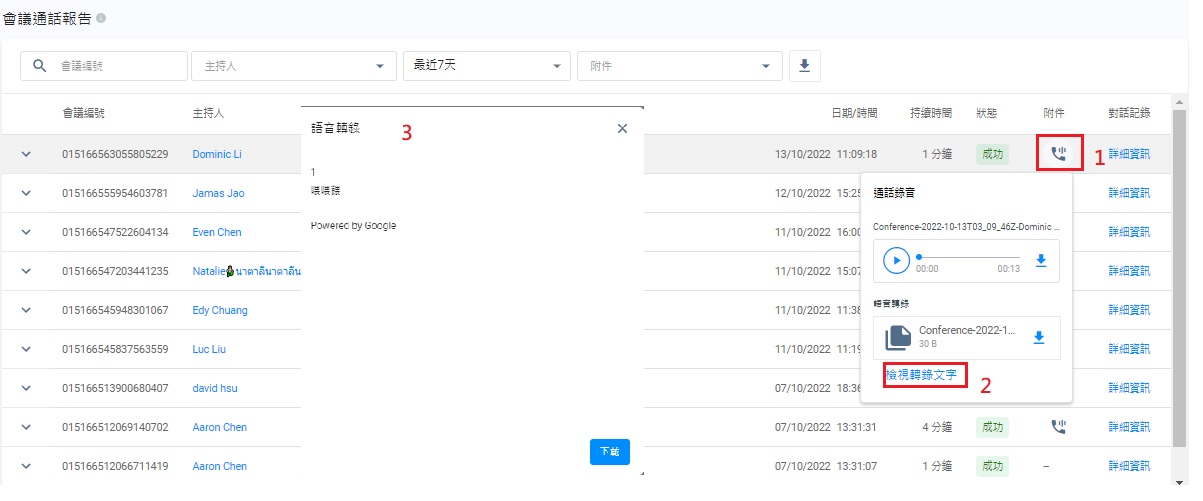Click the 會議編號 column header

[83, 114]
